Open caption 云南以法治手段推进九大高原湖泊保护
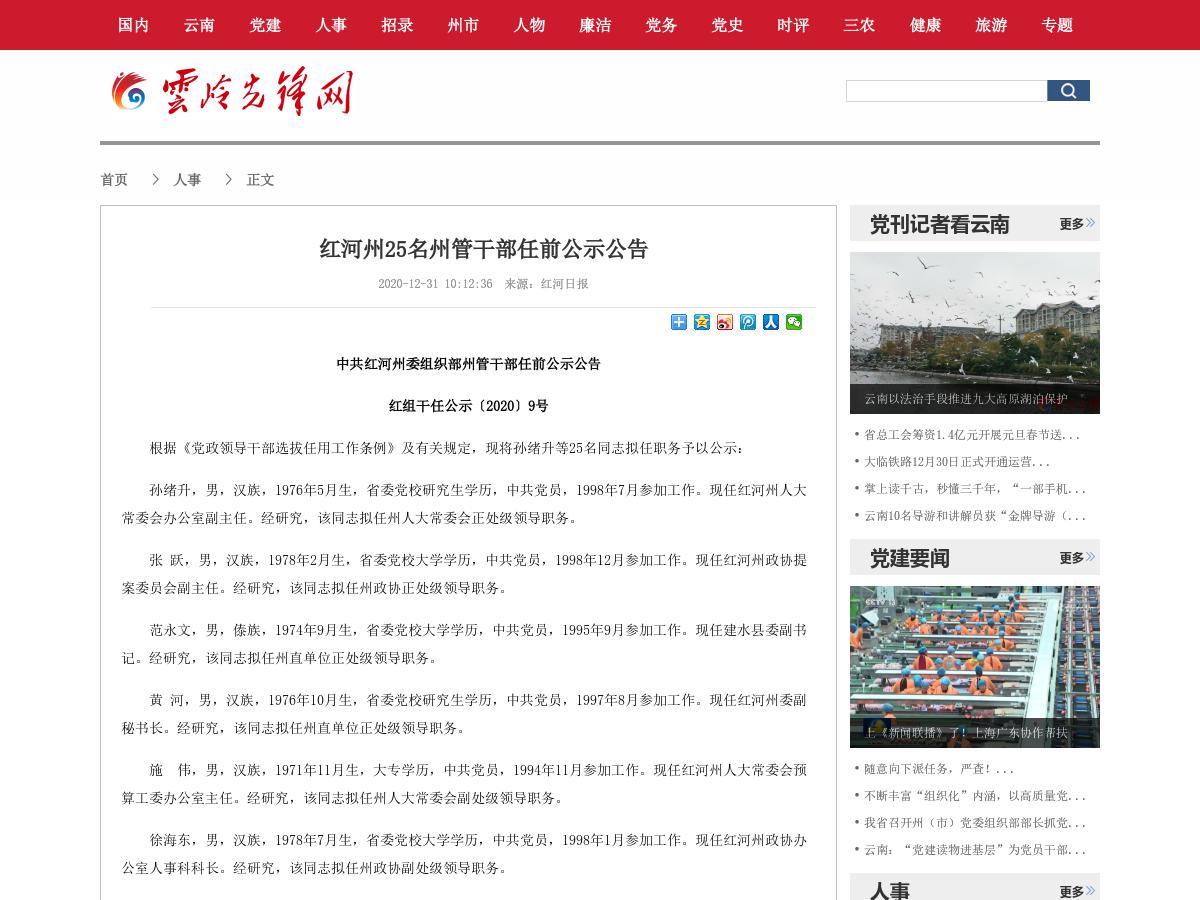This screenshot has width=1200, height=900. pos(966,399)
